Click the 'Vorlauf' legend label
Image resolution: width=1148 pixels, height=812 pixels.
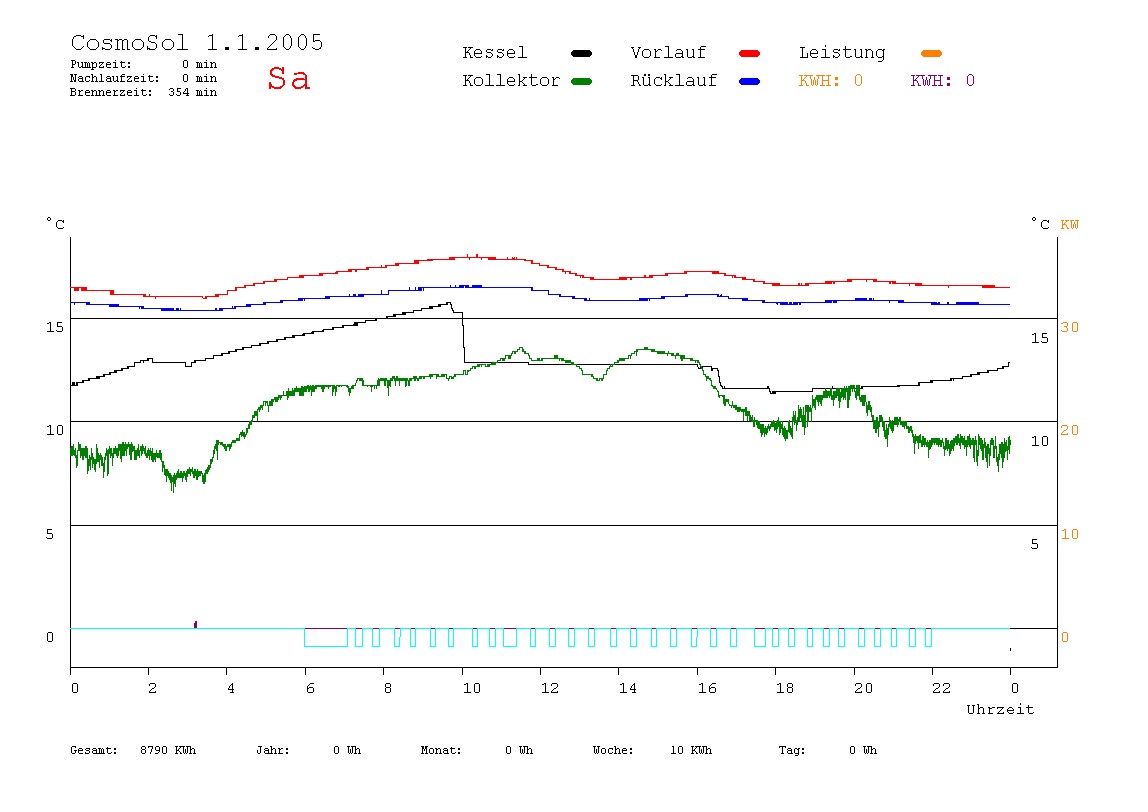coord(668,53)
